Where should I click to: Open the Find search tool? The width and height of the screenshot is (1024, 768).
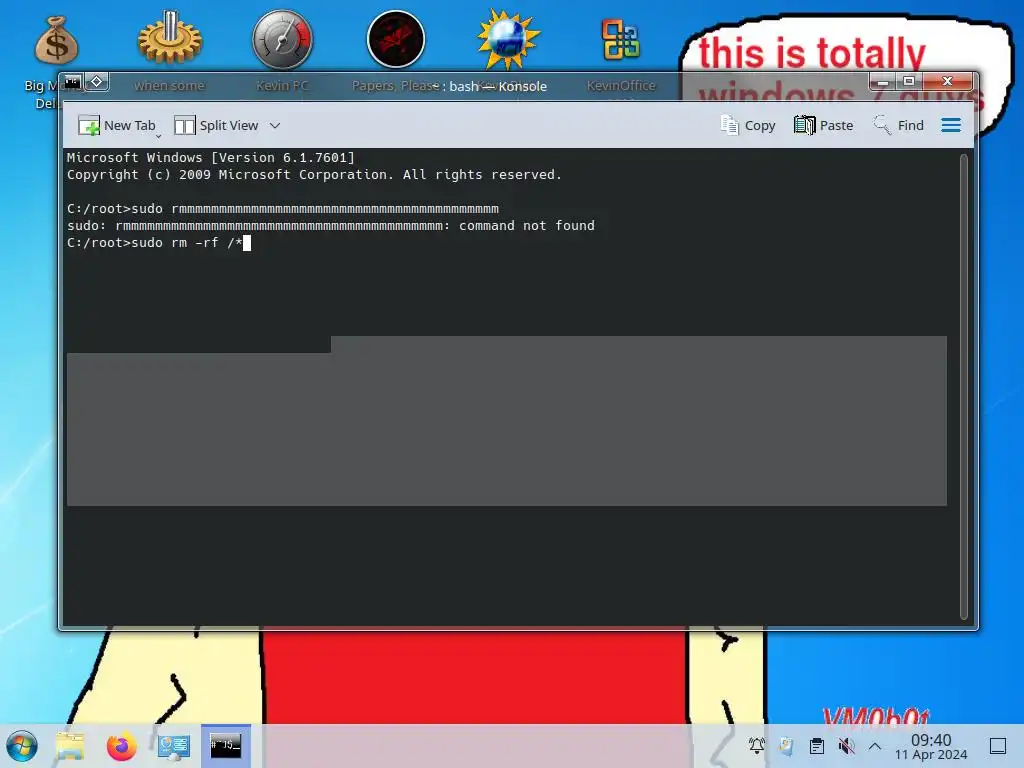(898, 125)
